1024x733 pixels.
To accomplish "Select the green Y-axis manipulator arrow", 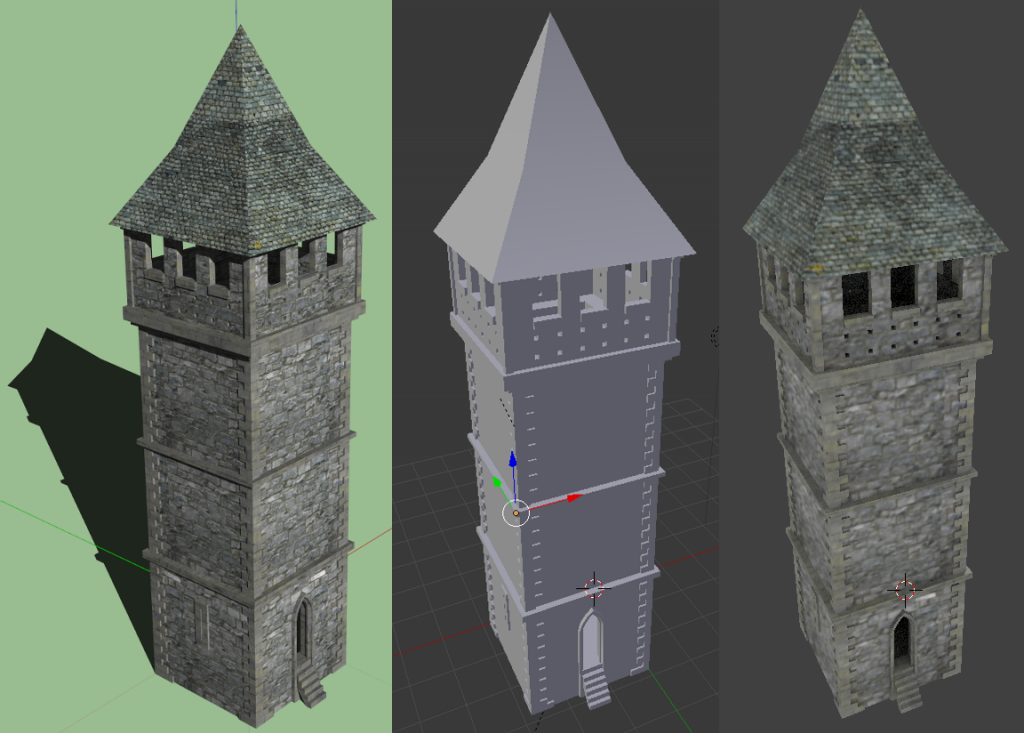I will (x=497, y=482).
